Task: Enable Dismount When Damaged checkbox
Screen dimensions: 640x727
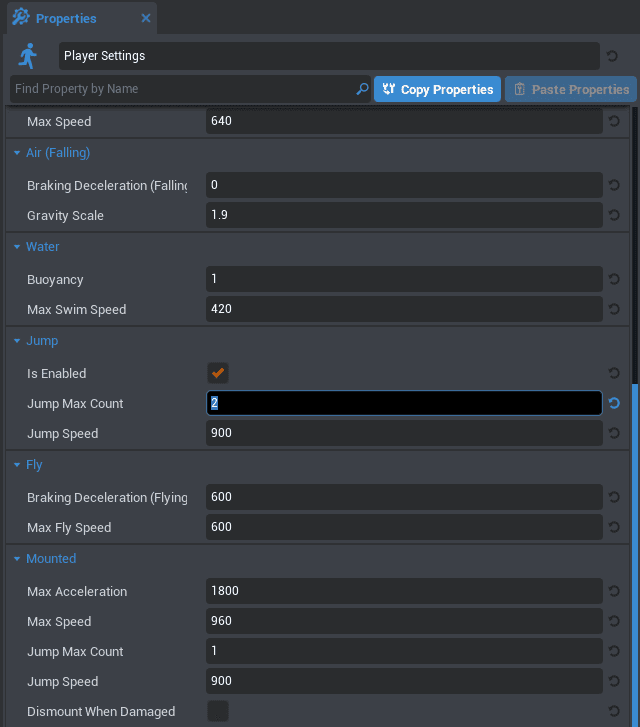Action: [217, 712]
